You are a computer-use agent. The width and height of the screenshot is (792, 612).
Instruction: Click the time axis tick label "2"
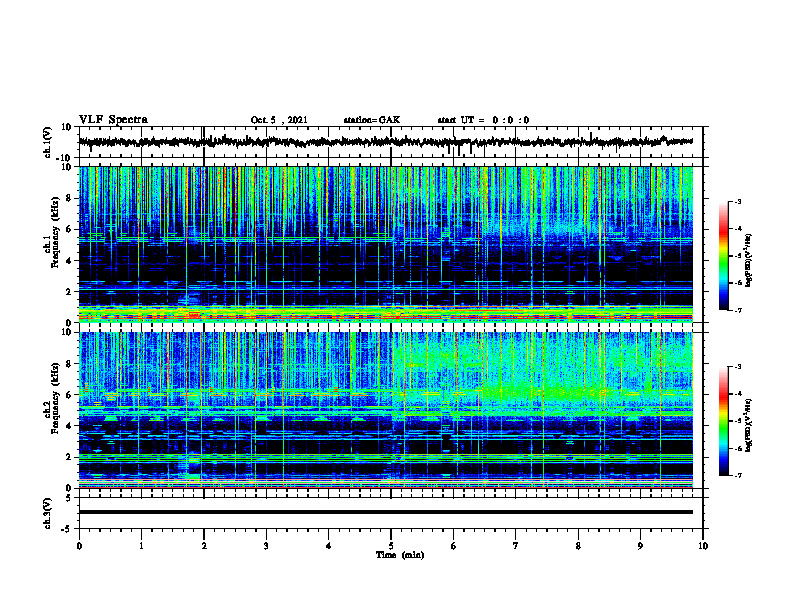[204, 546]
